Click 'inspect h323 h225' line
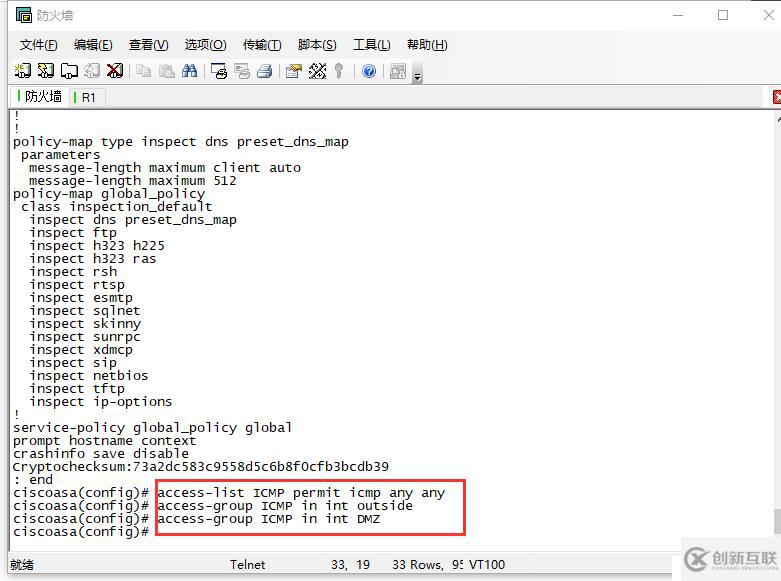This screenshot has width=781, height=581. tap(97, 246)
